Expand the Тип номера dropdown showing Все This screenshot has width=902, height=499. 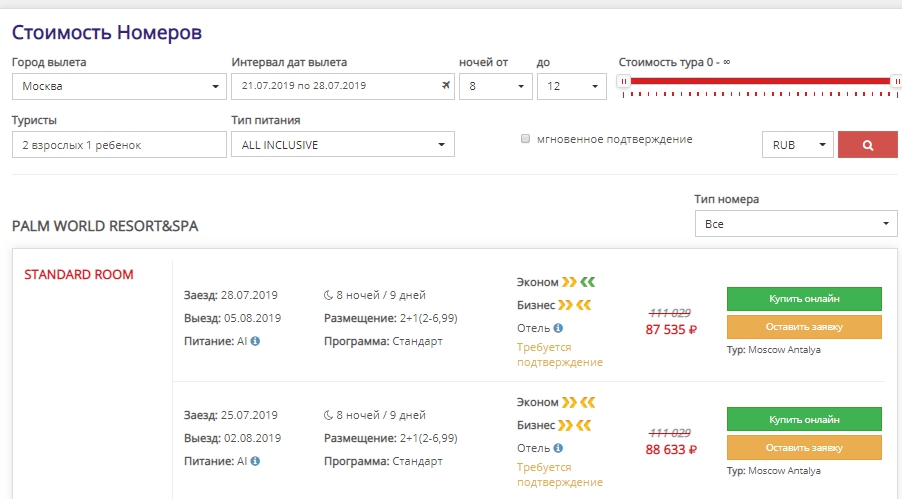click(796, 224)
